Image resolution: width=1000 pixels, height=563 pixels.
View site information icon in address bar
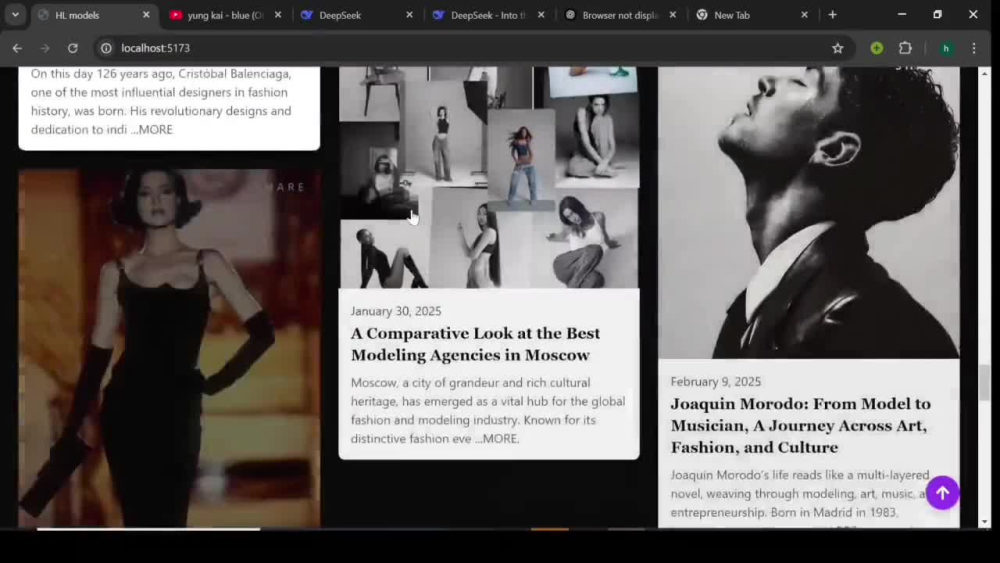click(106, 48)
